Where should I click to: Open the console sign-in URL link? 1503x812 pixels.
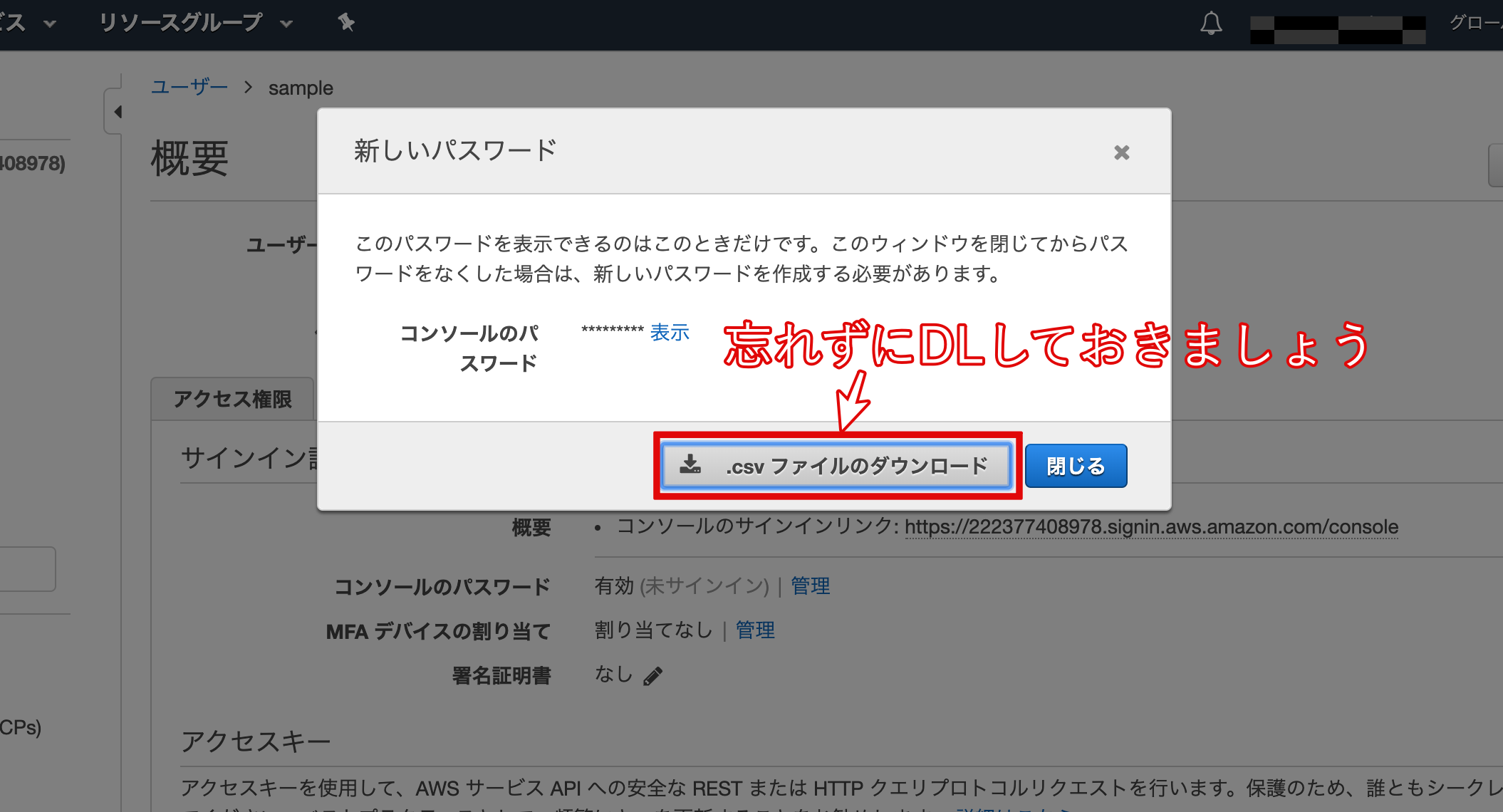coord(1151,527)
